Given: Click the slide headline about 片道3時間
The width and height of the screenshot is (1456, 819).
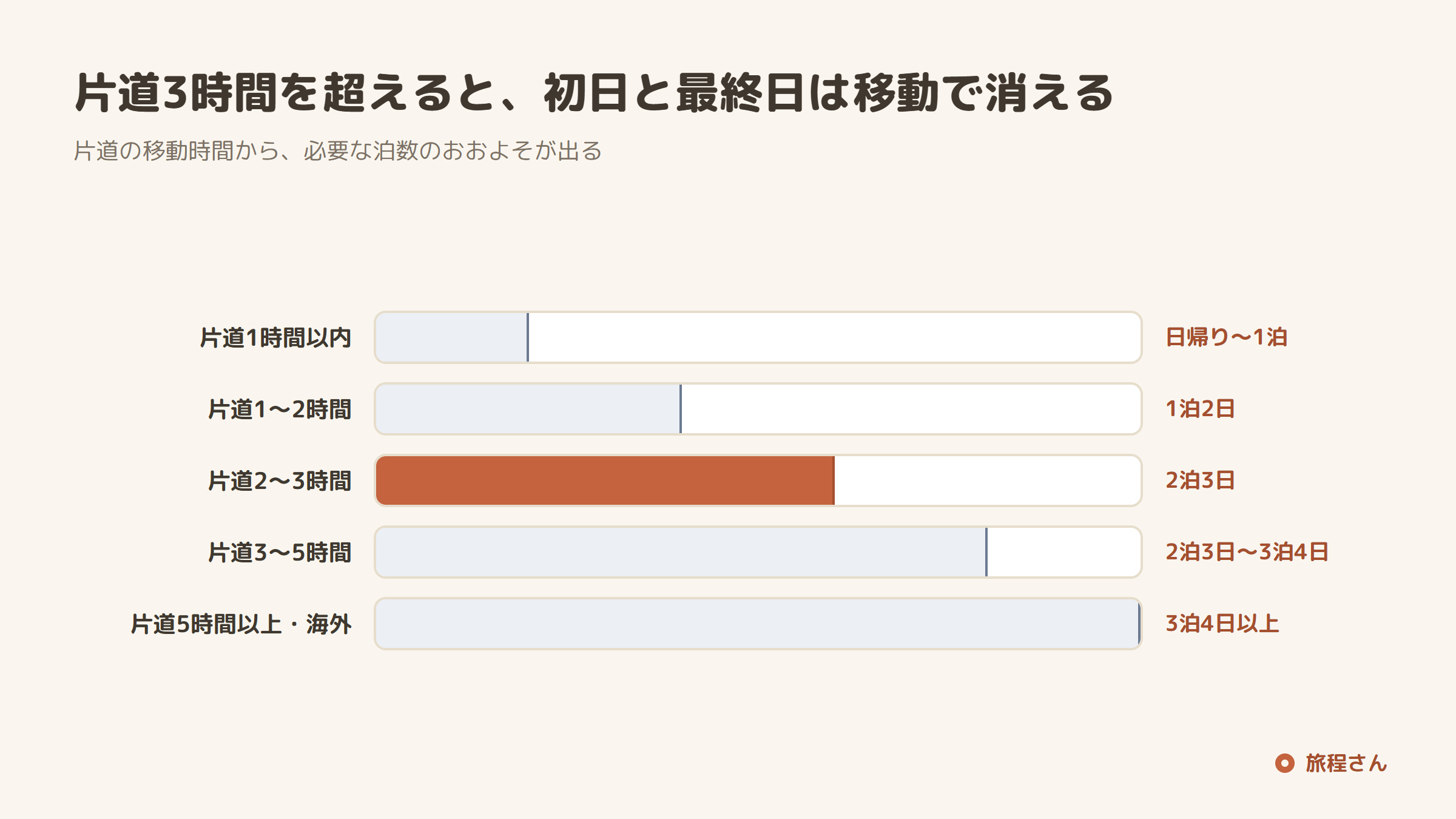Looking at the screenshot, I should click(594, 93).
